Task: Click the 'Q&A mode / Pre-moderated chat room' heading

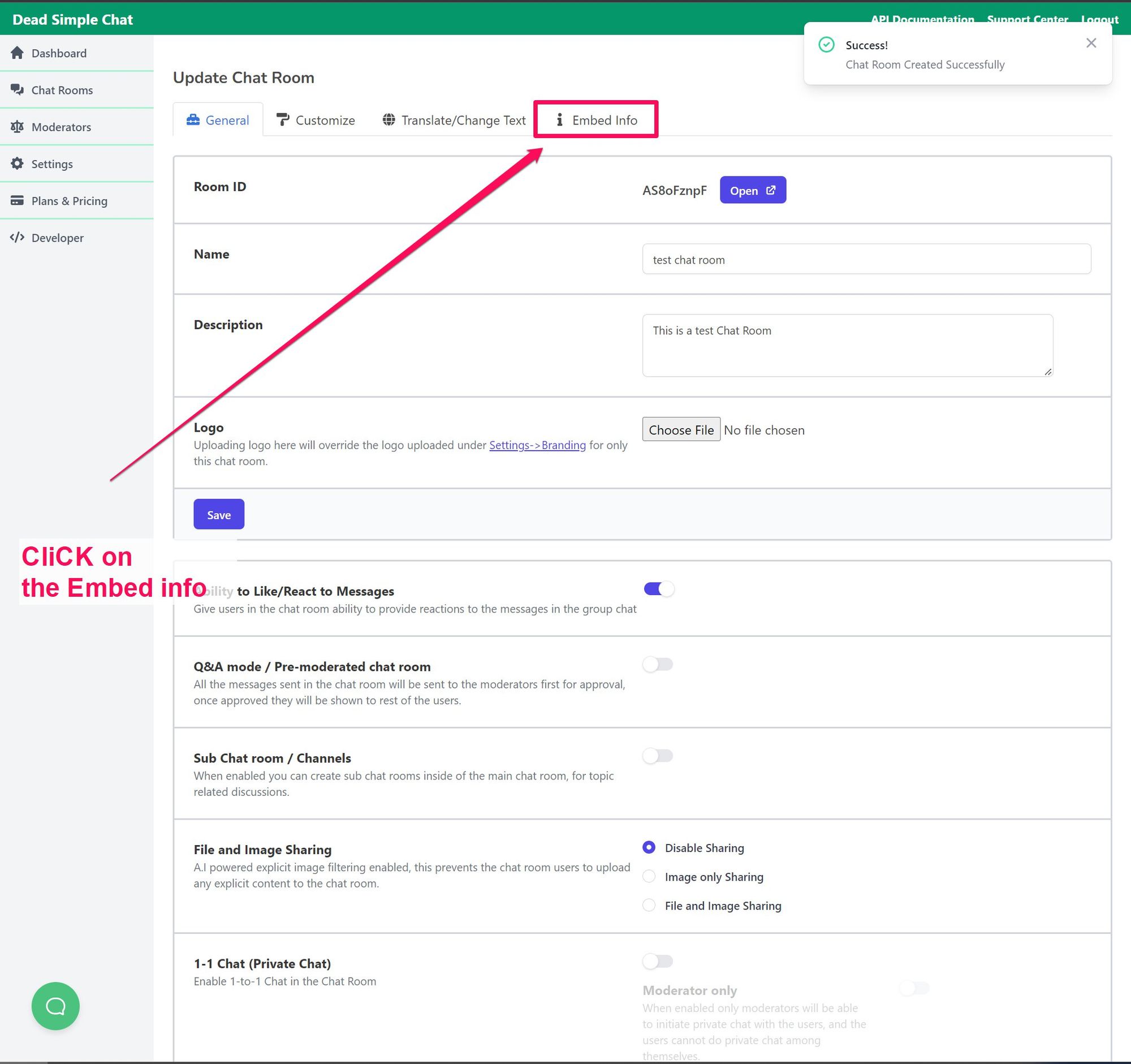Action: point(312,666)
